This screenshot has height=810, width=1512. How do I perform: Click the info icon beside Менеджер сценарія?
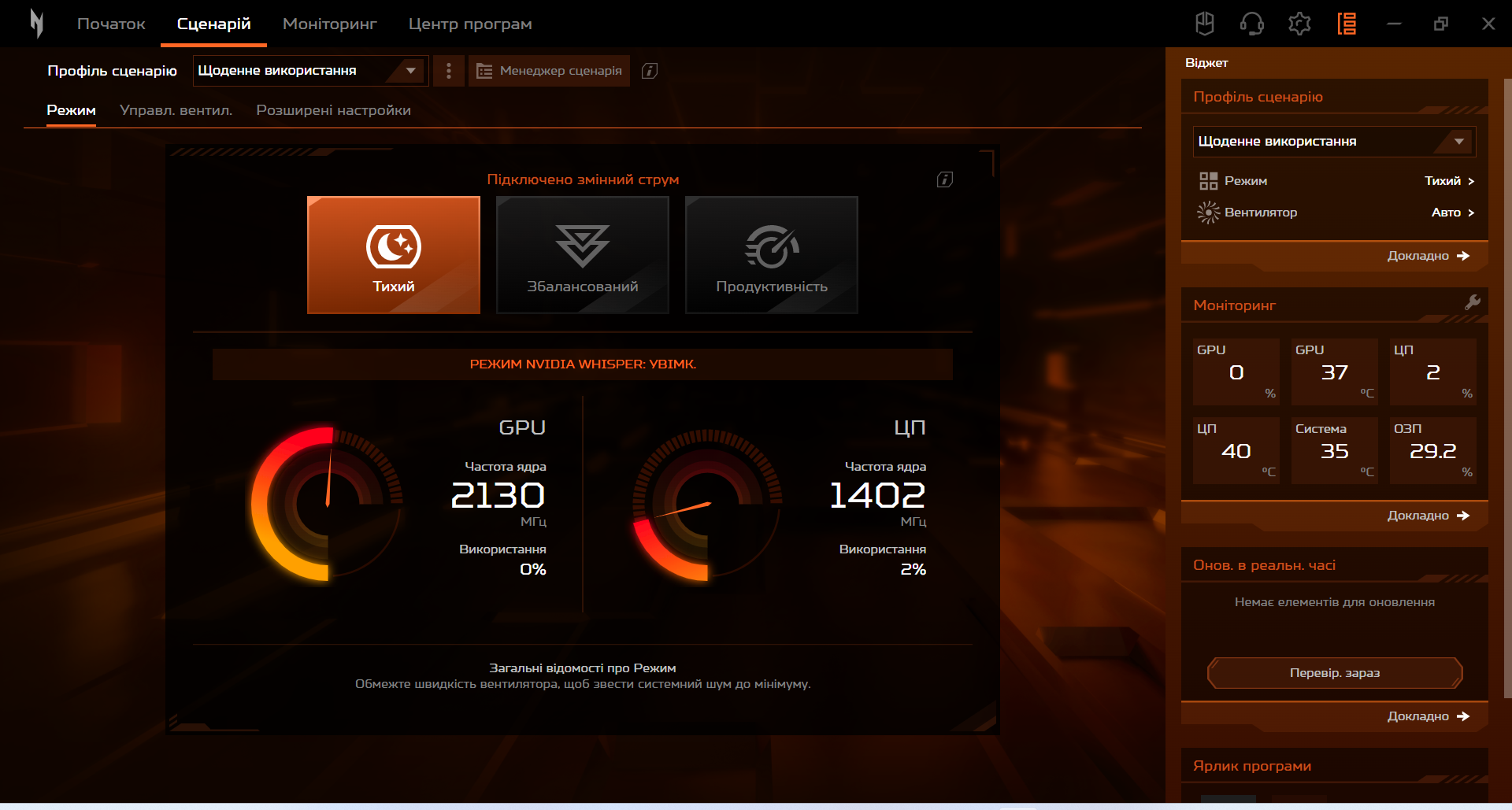pos(650,71)
